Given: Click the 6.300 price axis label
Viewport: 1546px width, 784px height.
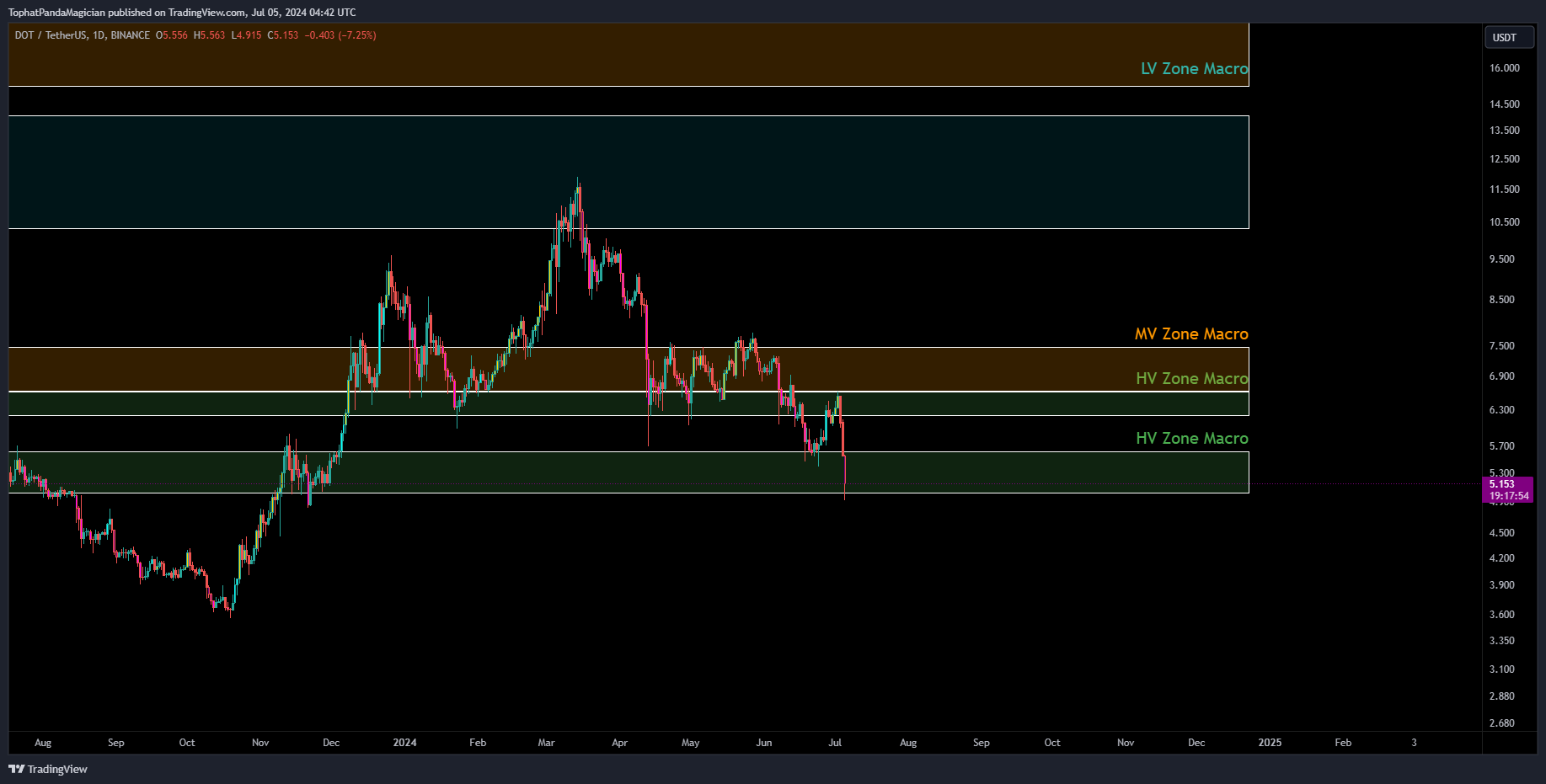Looking at the screenshot, I should (1502, 410).
